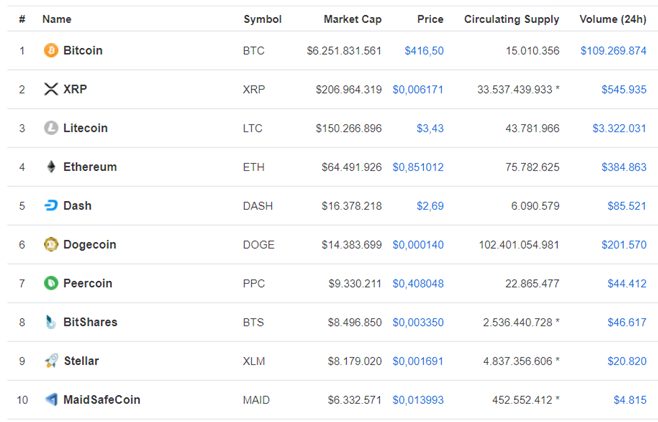
Task: Click MaidSafeCoin volume $4.815
Action: tap(629, 400)
